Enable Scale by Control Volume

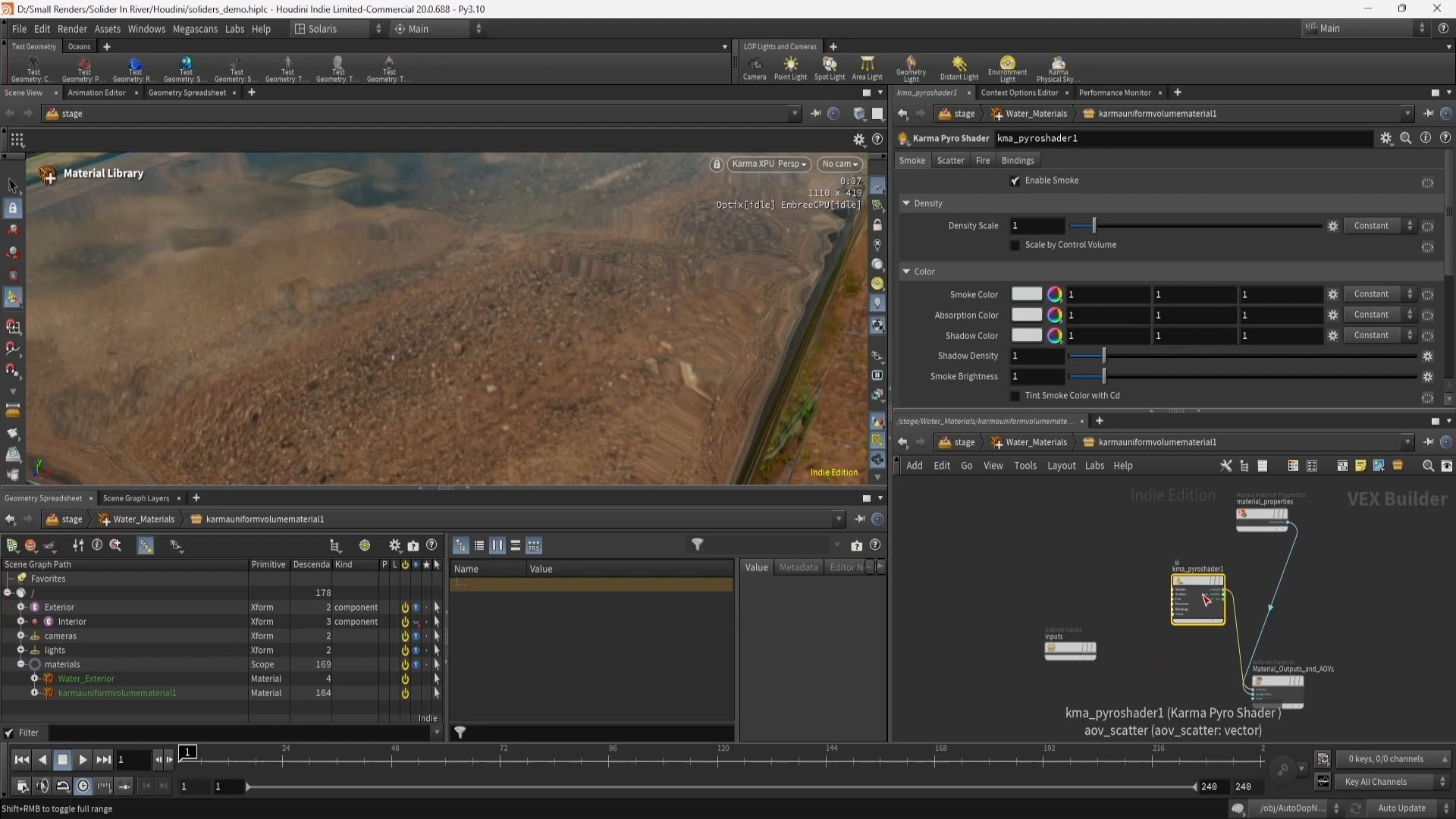tap(1015, 245)
